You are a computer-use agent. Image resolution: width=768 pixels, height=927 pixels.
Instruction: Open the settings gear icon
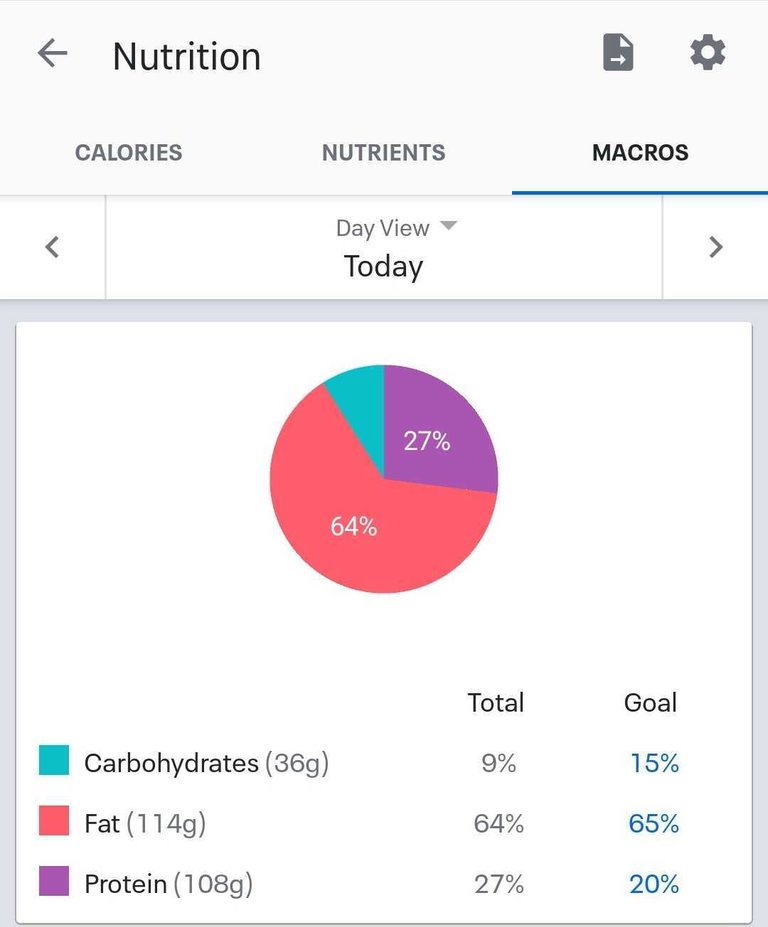click(707, 53)
